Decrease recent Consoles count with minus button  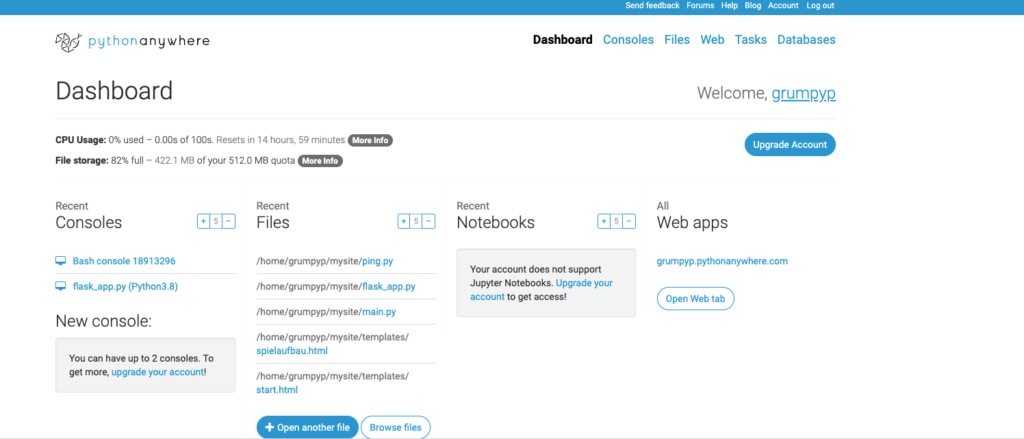point(229,222)
